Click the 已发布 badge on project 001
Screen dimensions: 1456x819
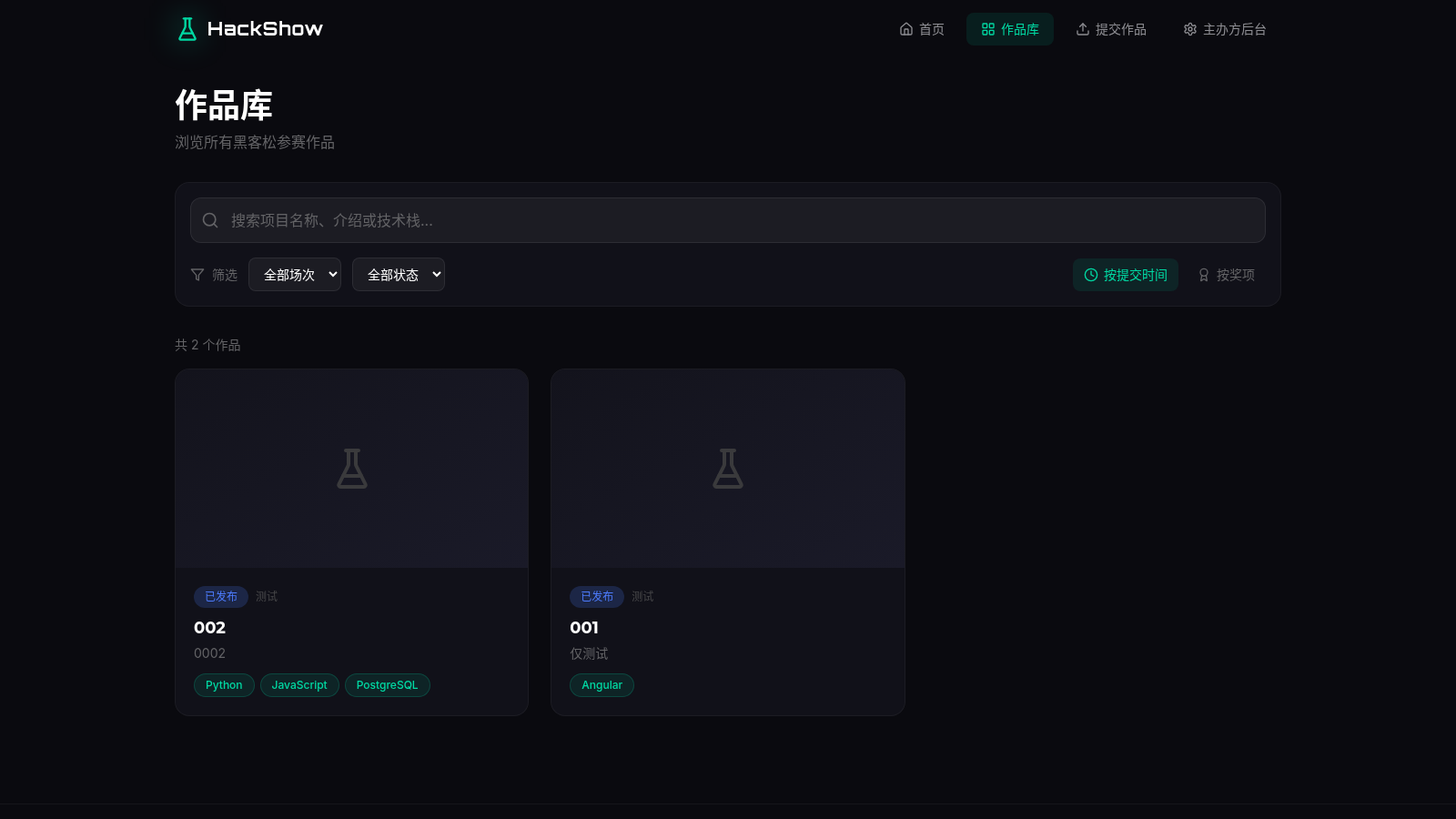(597, 597)
